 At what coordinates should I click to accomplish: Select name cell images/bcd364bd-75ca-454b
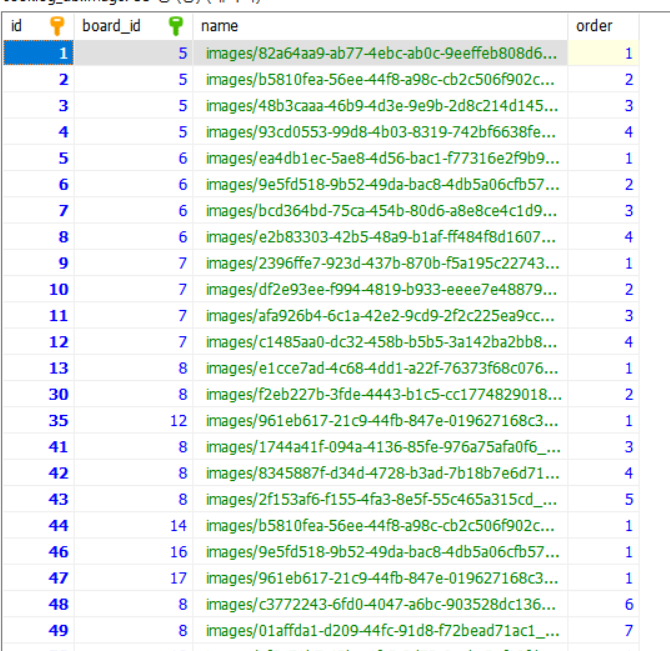(380, 211)
